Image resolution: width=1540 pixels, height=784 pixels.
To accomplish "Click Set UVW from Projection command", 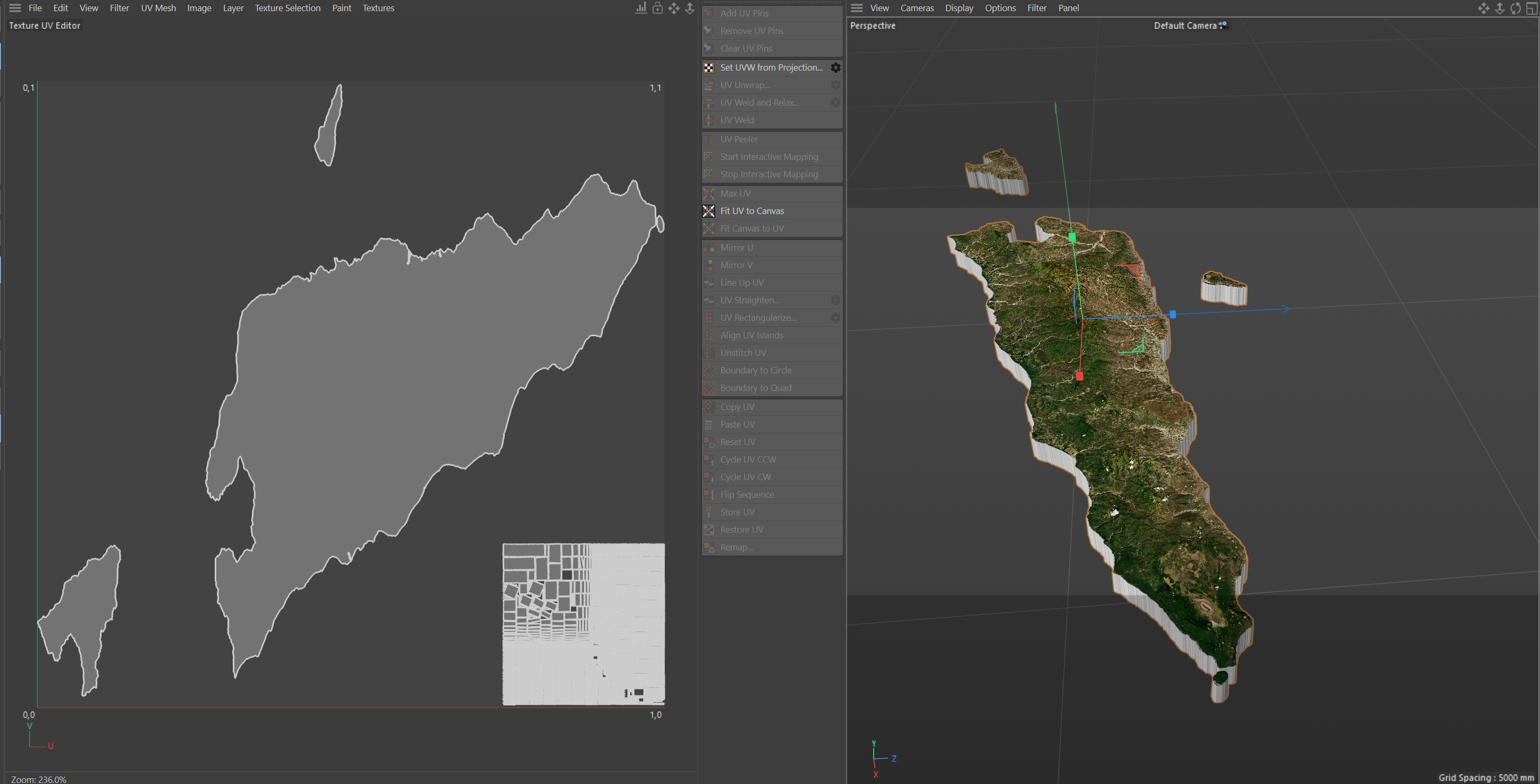I will [x=771, y=67].
